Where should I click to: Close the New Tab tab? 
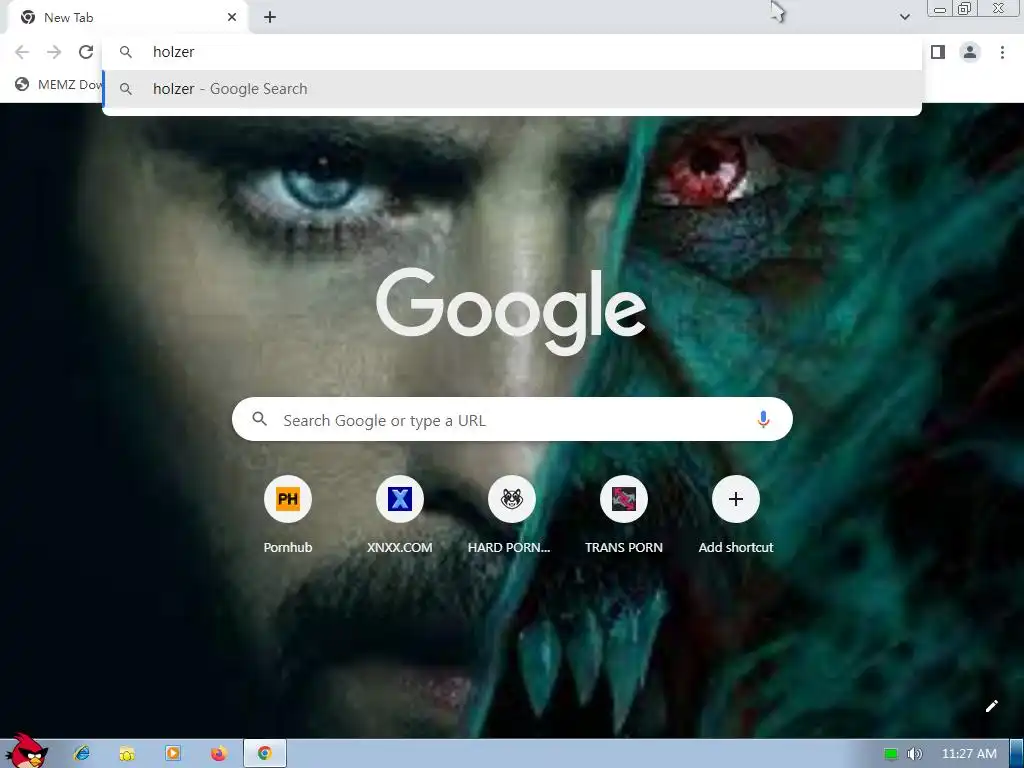pyautogui.click(x=232, y=18)
